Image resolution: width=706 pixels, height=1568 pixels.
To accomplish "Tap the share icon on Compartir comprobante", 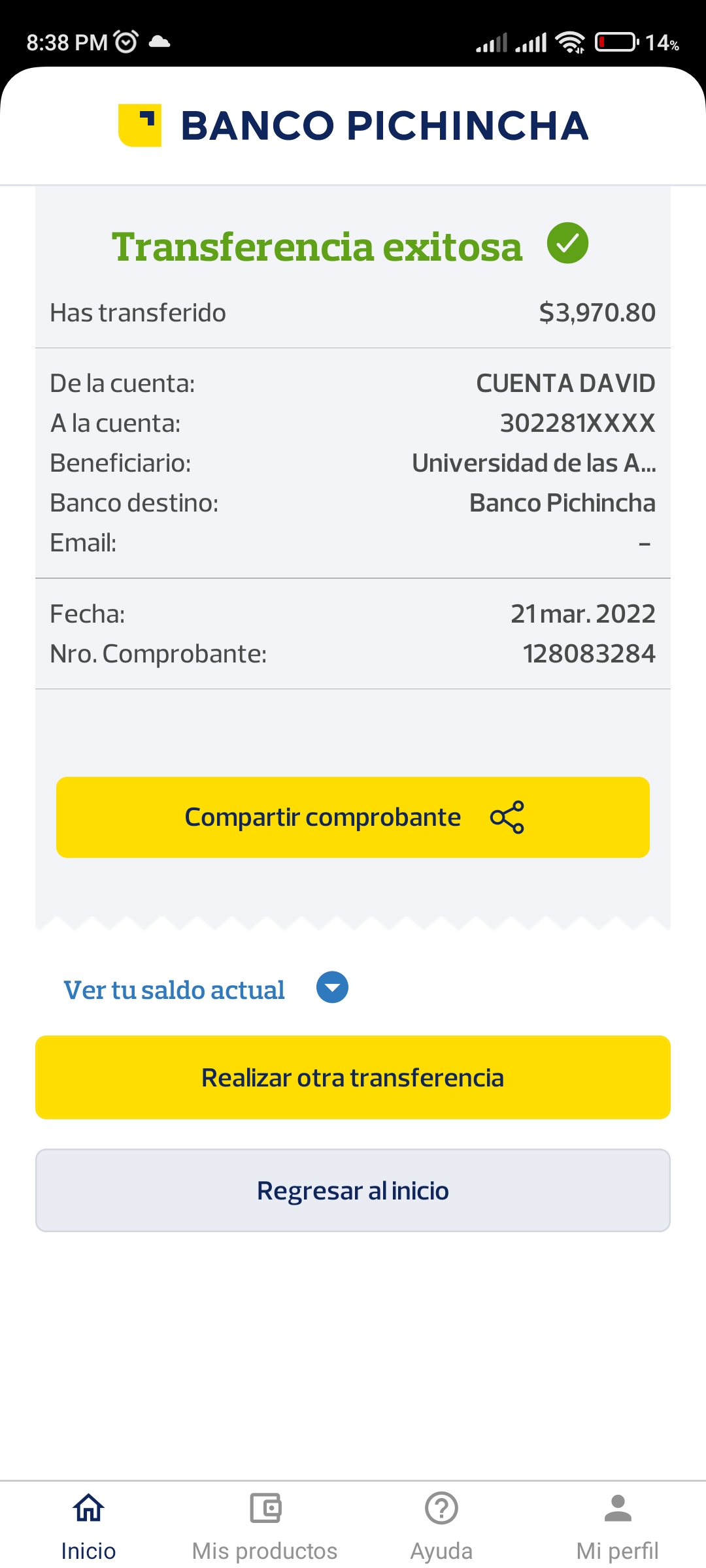I will pos(507,817).
